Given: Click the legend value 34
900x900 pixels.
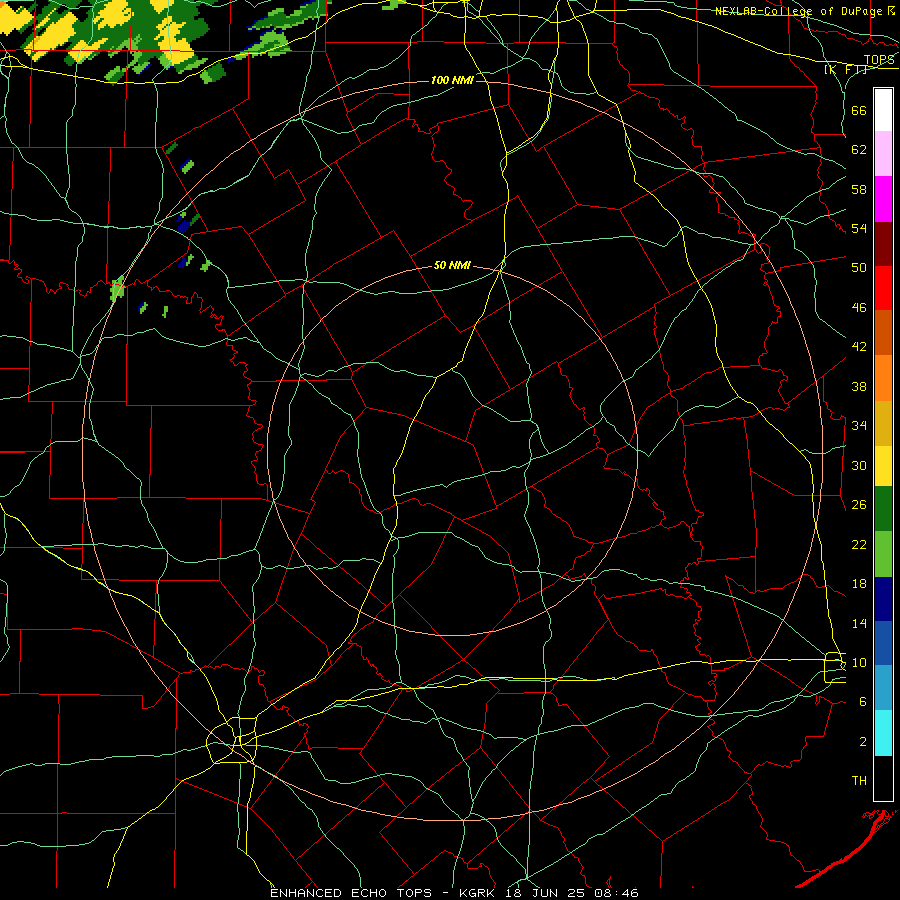Looking at the screenshot, I should coord(859,426).
